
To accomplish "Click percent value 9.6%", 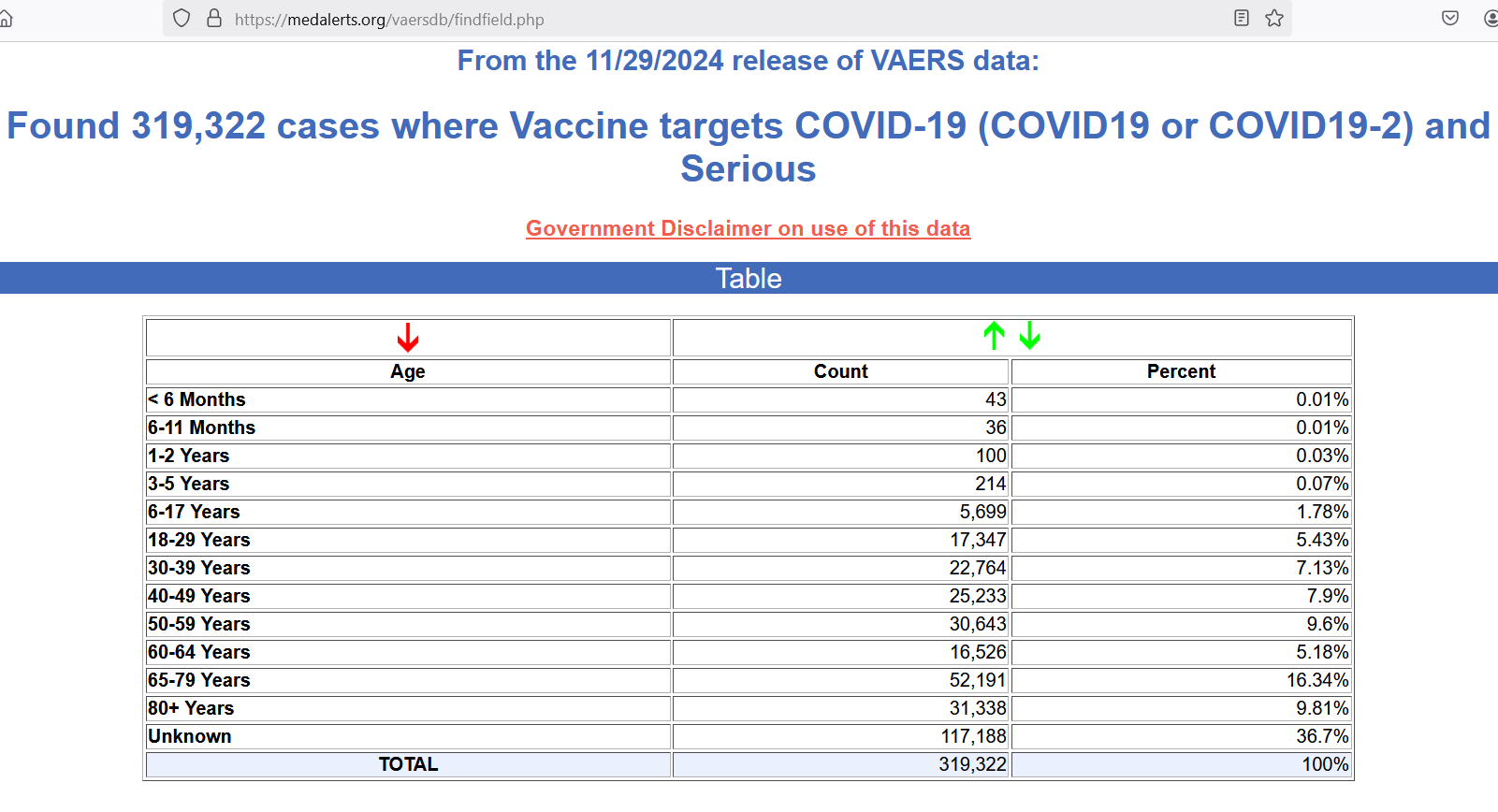I will (1328, 624).
